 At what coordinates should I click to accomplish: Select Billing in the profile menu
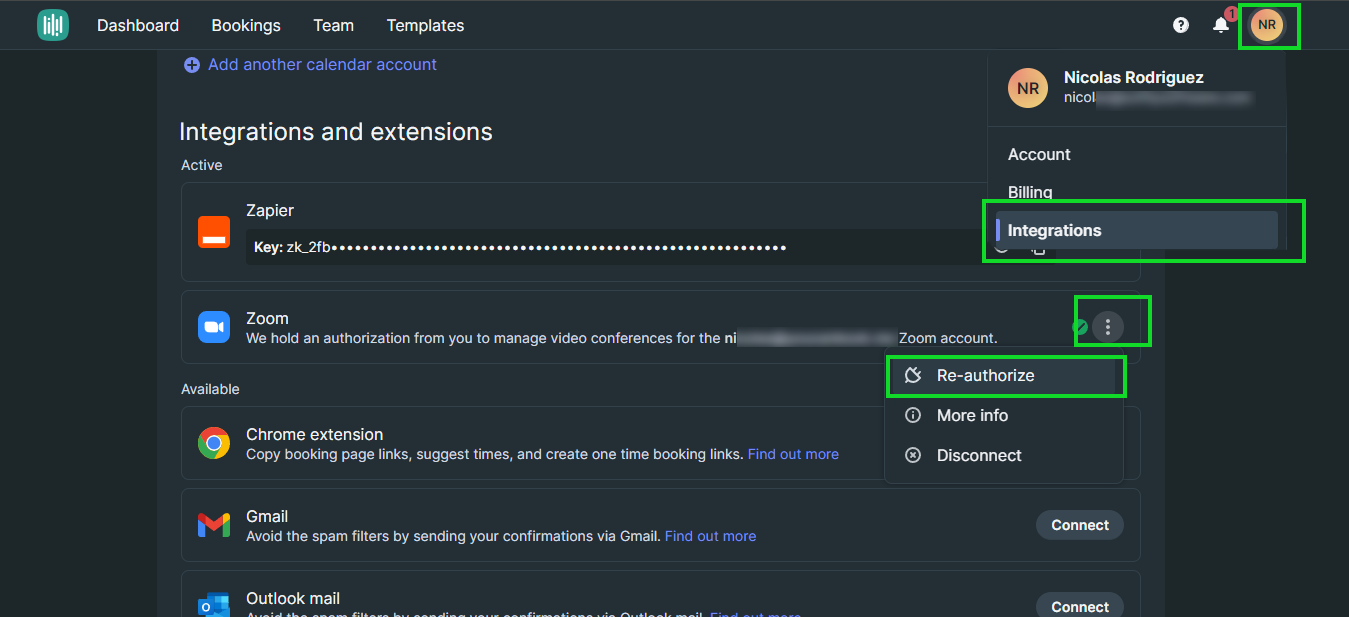tap(1030, 192)
